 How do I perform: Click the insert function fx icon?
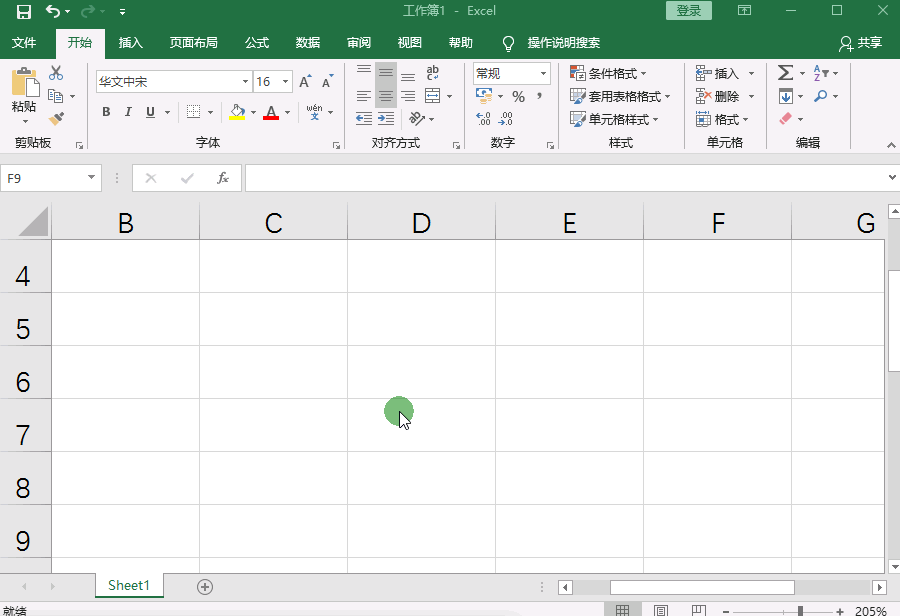(x=223, y=178)
